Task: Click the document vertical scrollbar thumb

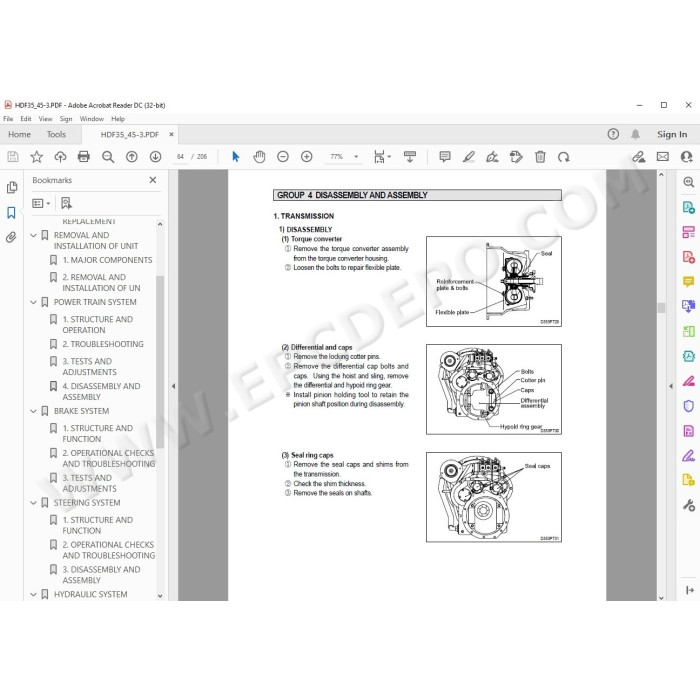Action: (x=661, y=308)
